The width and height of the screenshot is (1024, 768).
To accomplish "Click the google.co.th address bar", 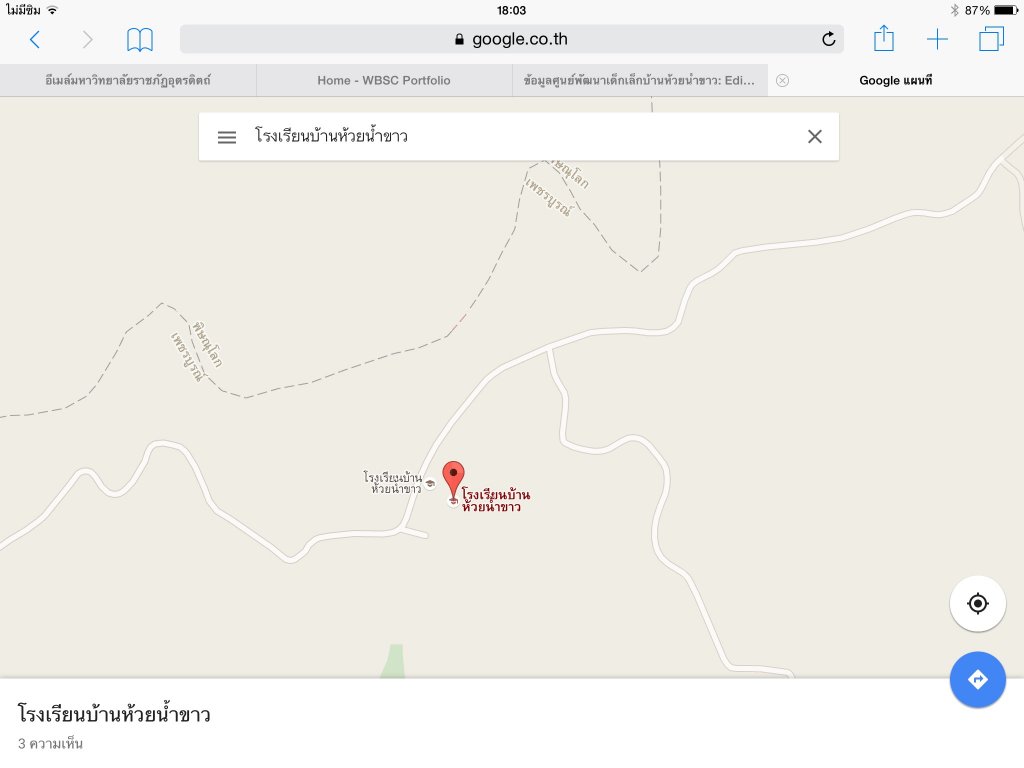I will pyautogui.click(x=511, y=39).
